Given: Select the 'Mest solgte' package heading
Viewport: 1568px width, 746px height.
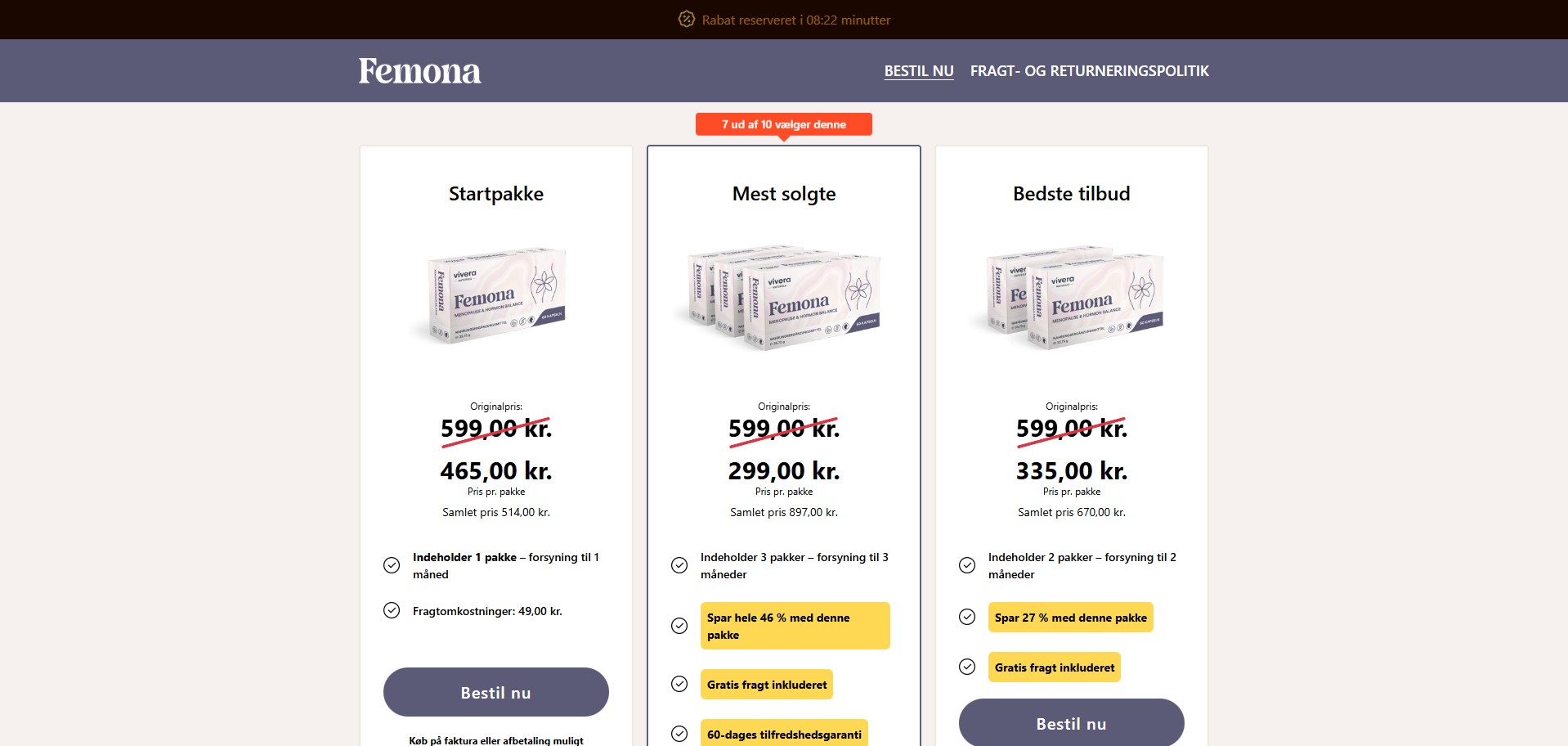Looking at the screenshot, I should (784, 194).
